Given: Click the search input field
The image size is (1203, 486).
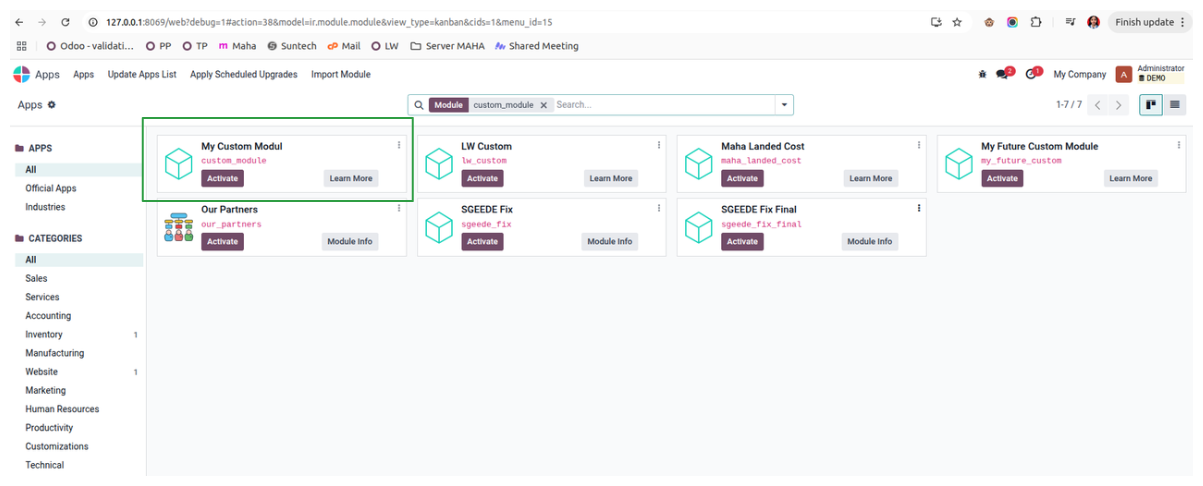Looking at the screenshot, I should point(660,105).
